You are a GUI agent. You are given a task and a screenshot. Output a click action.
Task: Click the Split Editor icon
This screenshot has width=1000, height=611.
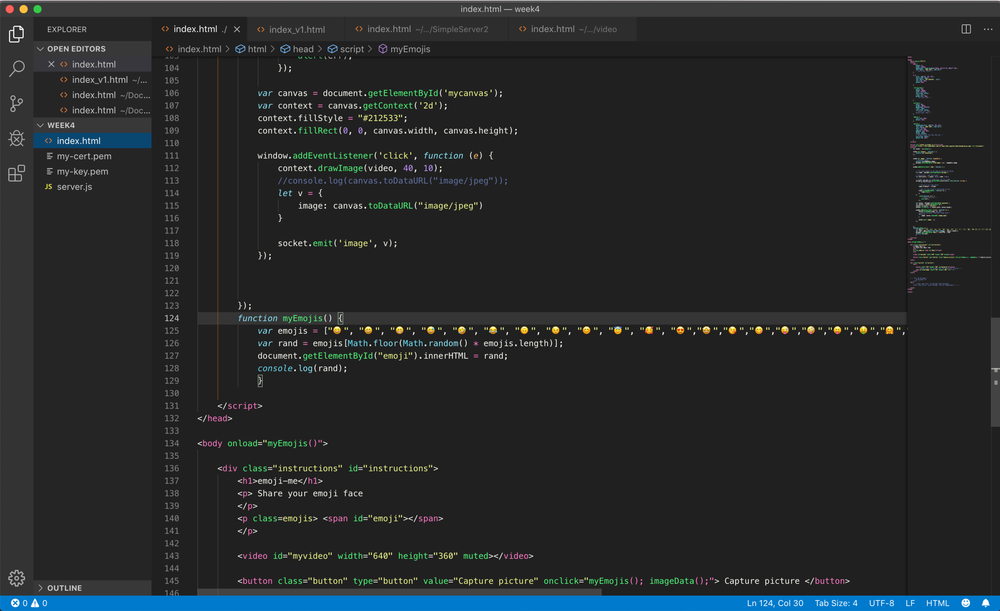[966, 29]
